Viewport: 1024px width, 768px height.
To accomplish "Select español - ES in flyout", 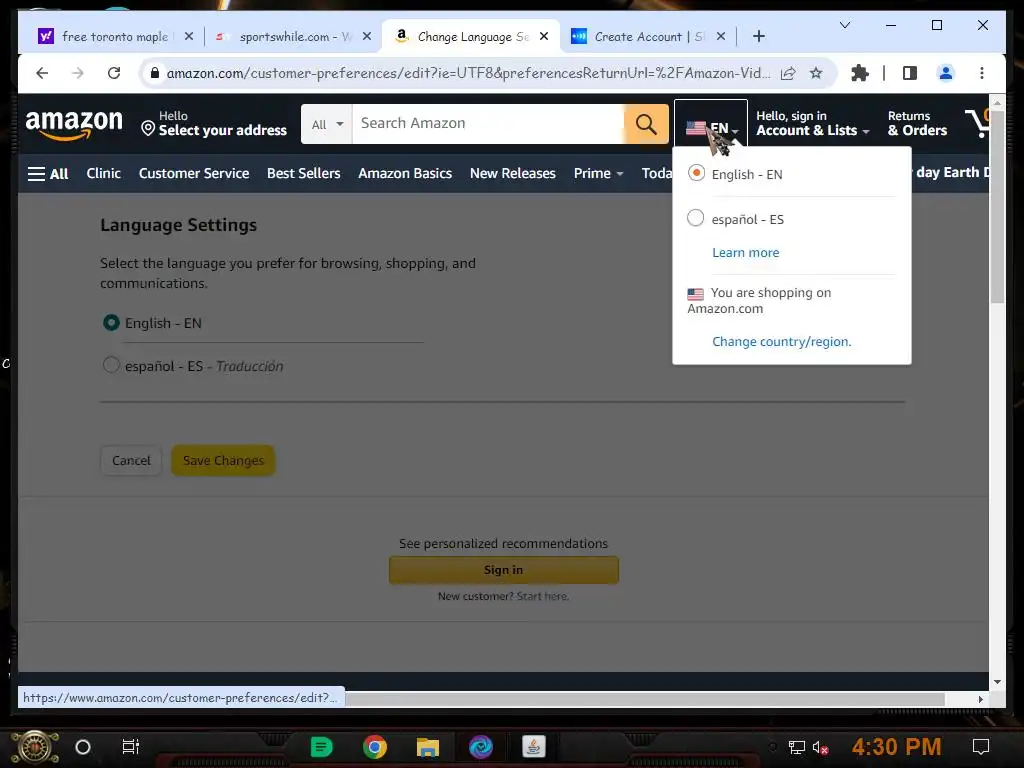I will (696, 217).
